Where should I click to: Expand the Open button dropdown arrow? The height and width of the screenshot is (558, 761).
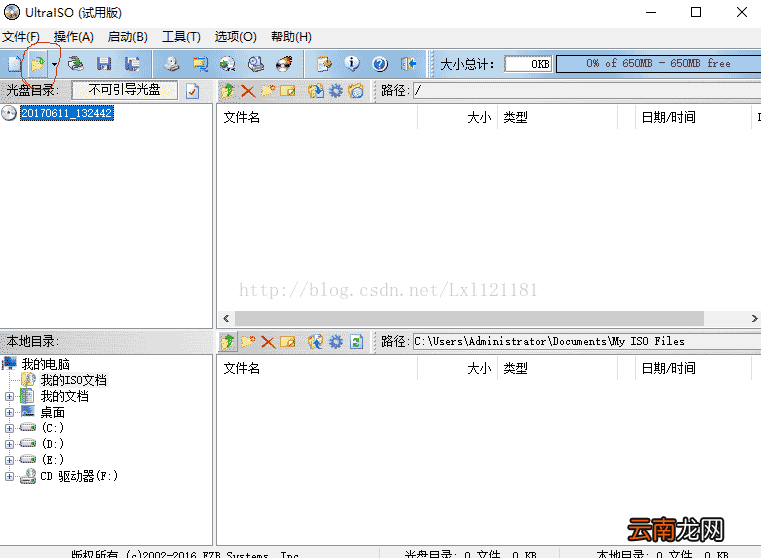coord(54,64)
